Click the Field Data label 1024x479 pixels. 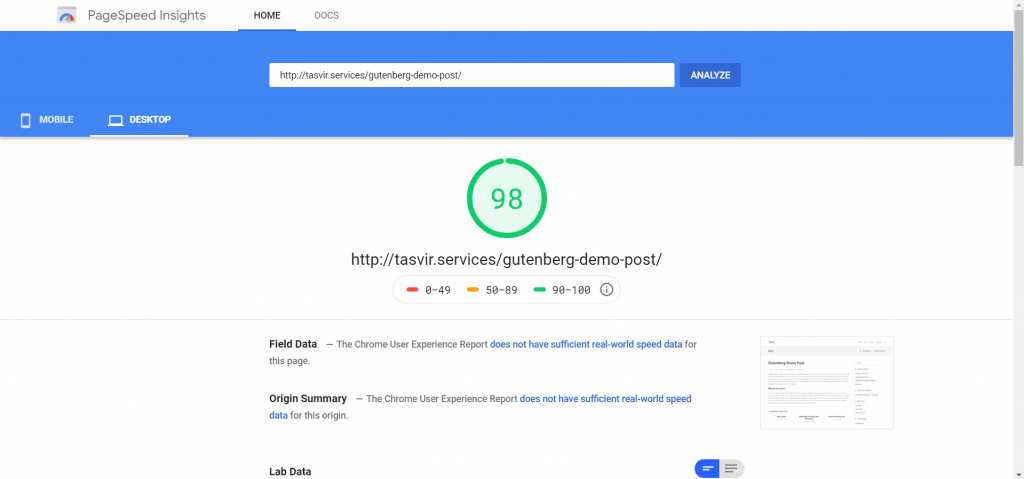293,344
